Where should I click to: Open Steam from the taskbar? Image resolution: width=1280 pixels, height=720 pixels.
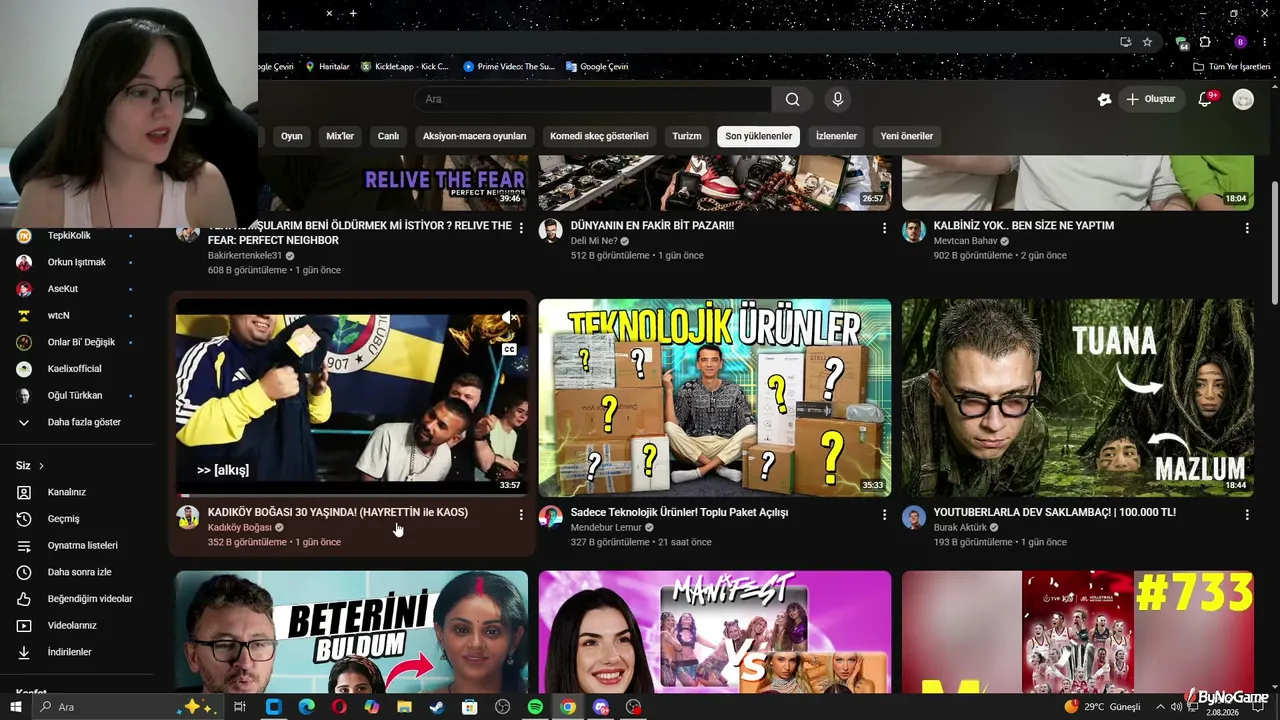(437, 707)
